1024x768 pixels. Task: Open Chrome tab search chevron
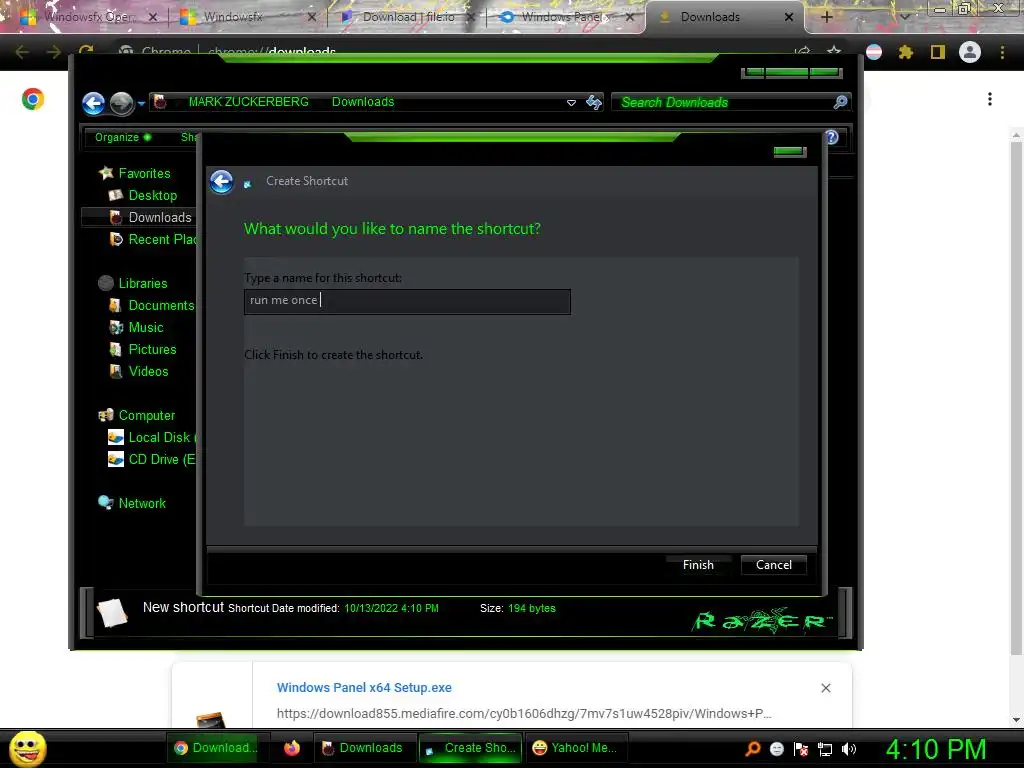(905, 17)
